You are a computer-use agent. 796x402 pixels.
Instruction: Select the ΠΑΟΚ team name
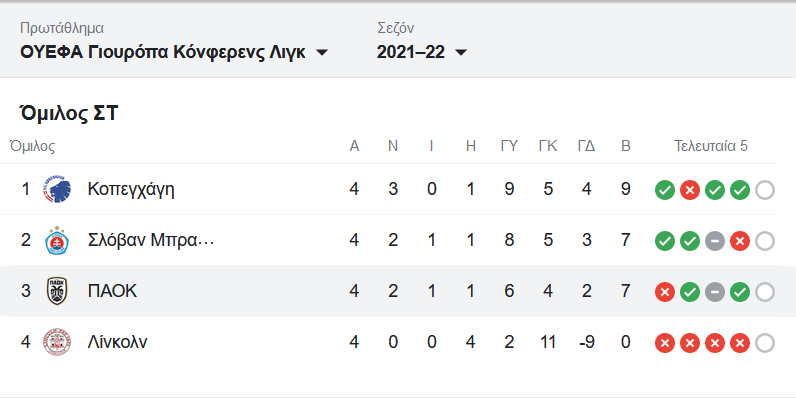[112, 292]
